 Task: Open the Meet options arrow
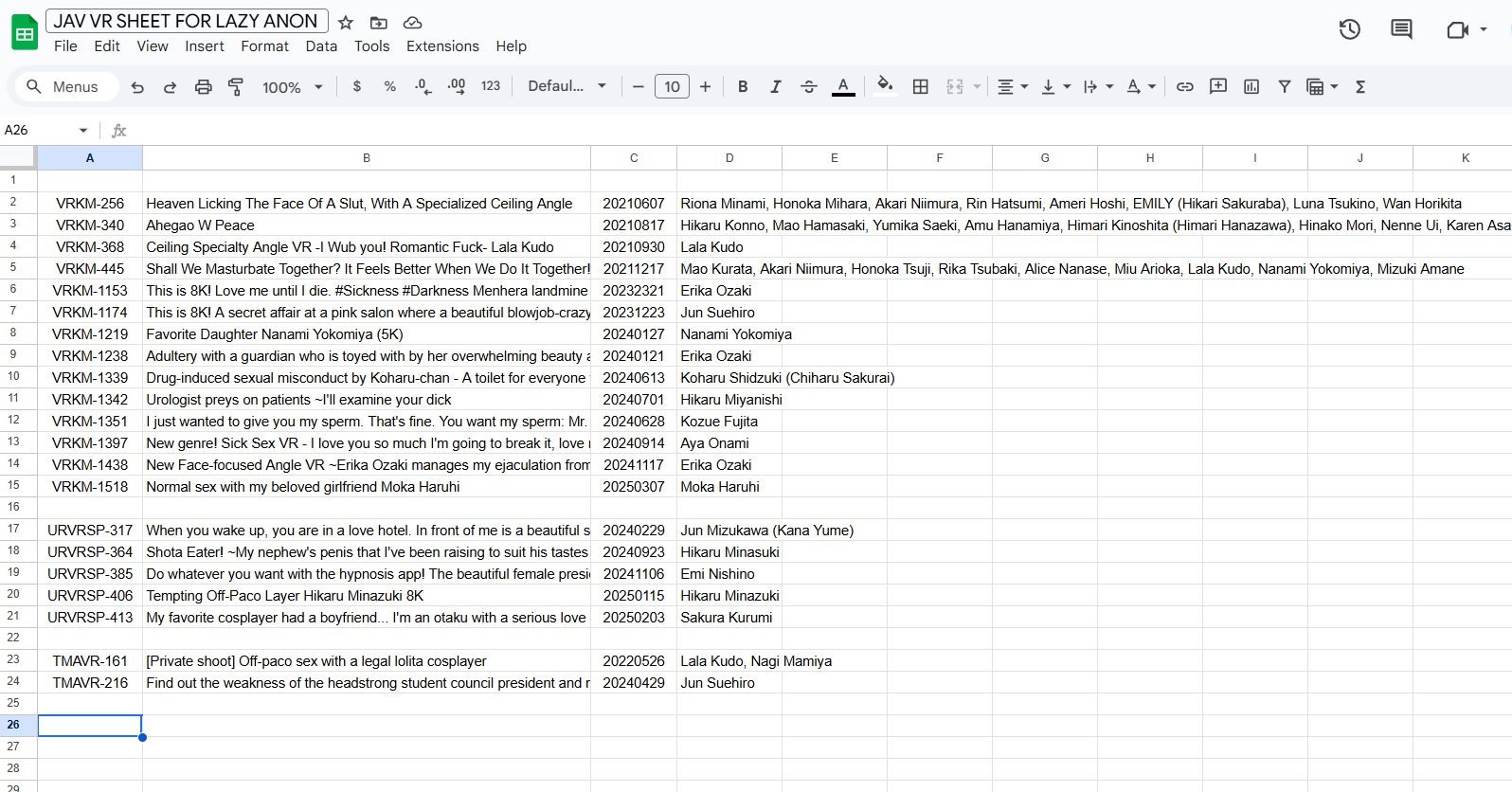click(x=1484, y=29)
